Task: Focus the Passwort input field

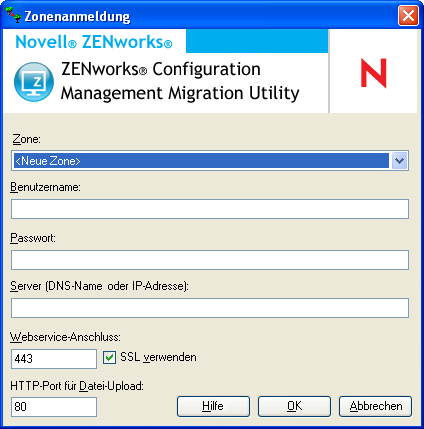Action: click(x=210, y=260)
